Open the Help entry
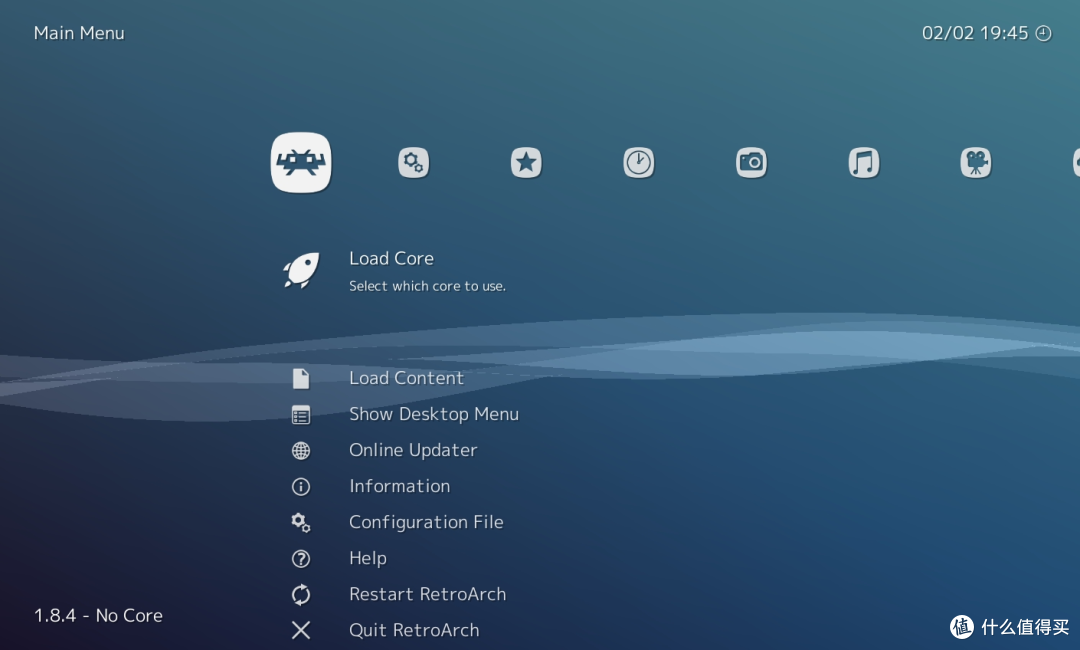Image resolution: width=1080 pixels, height=650 pixels. pos(368,558)
